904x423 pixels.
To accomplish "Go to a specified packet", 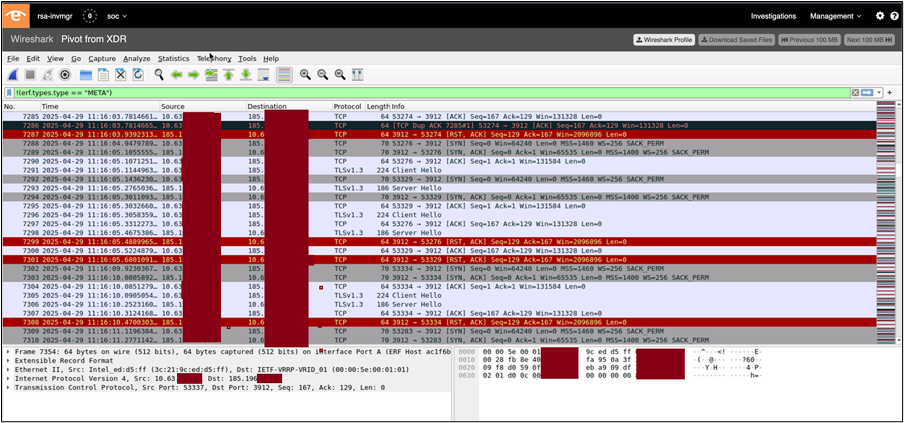I will 211,74.
